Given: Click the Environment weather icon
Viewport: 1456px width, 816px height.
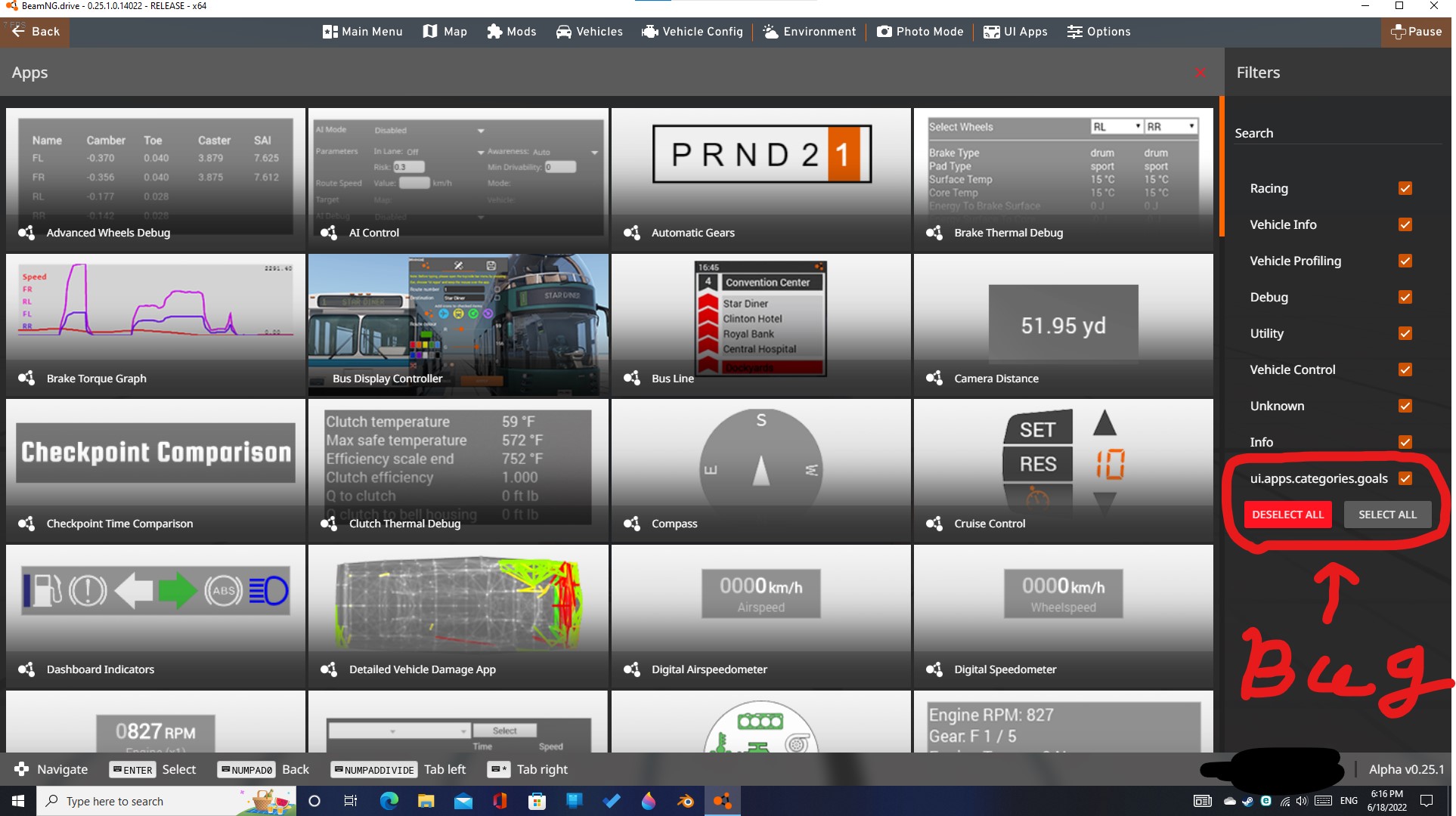Looking at the screenshot, I should coord(770,32).
